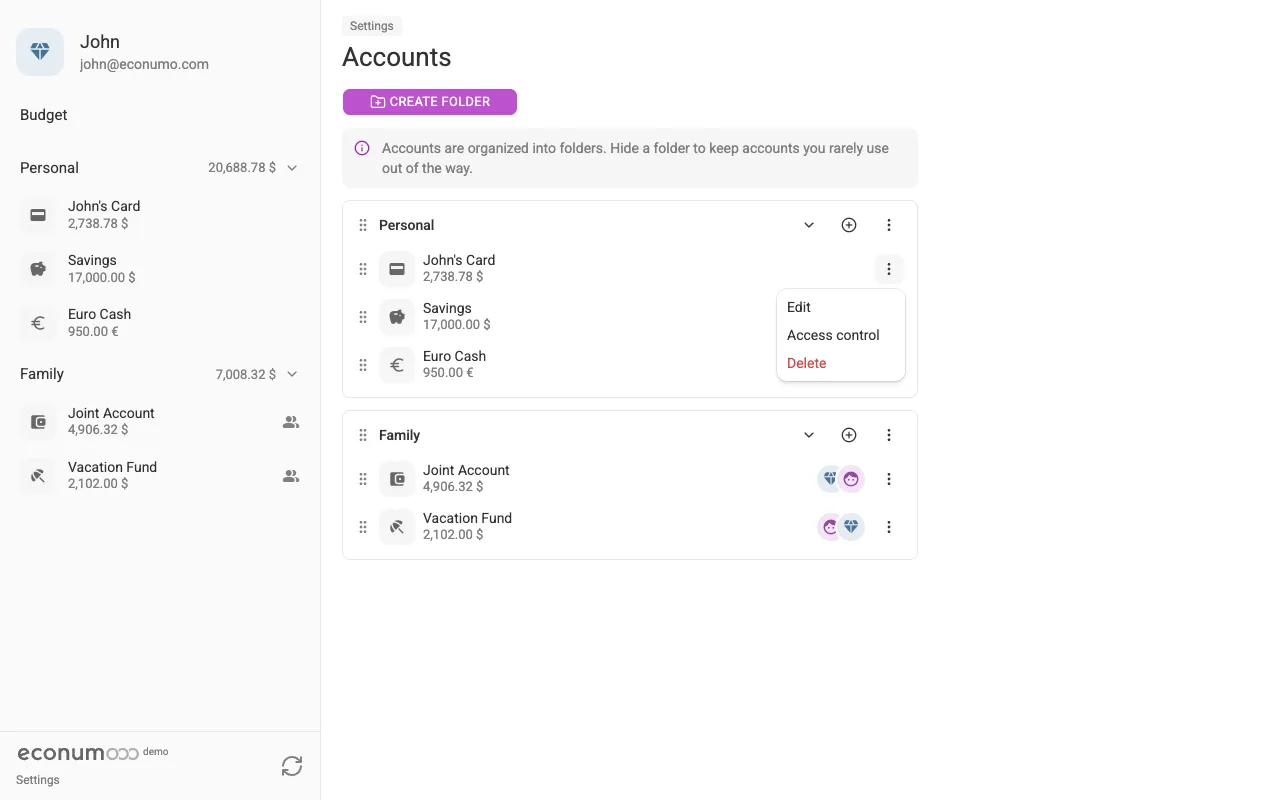The image size is (1280, 800).
Task: Click the econumo logo
Action: 78,753
